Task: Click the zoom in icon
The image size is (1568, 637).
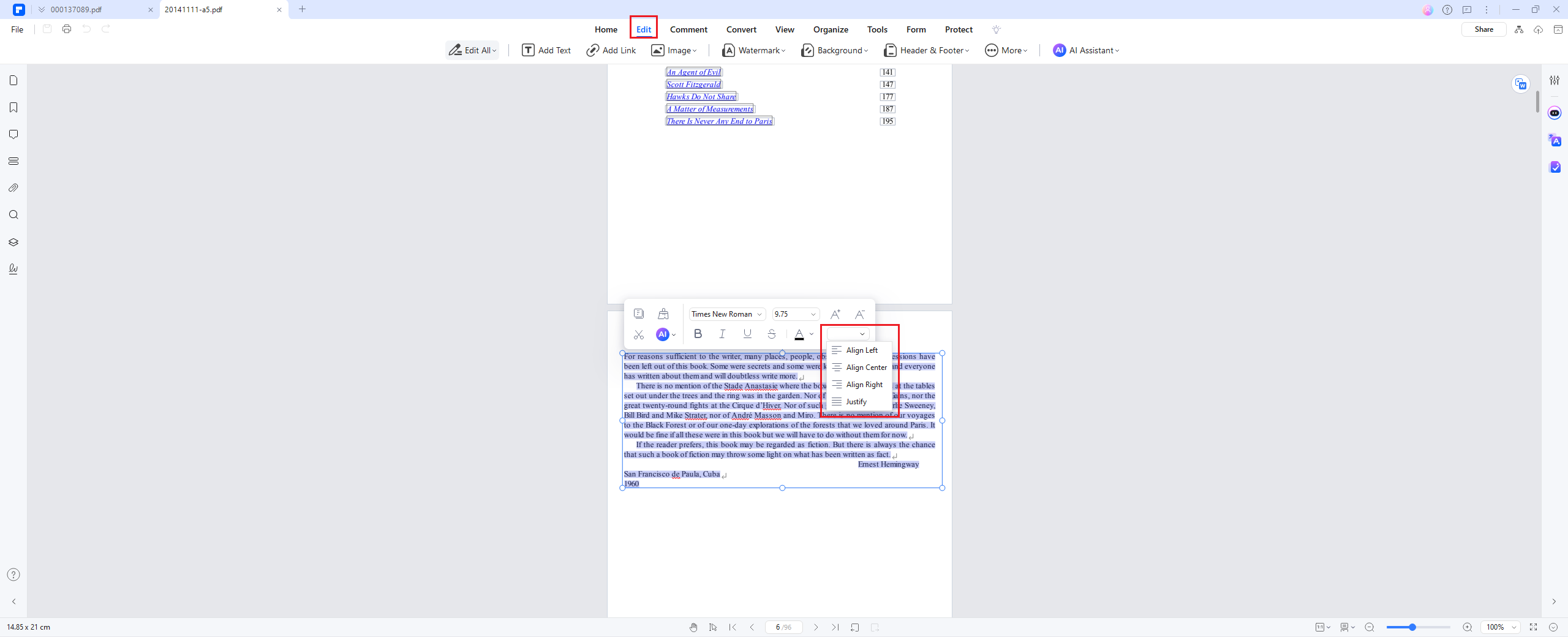Action: pyautogui.click(x=1468, y=627)
